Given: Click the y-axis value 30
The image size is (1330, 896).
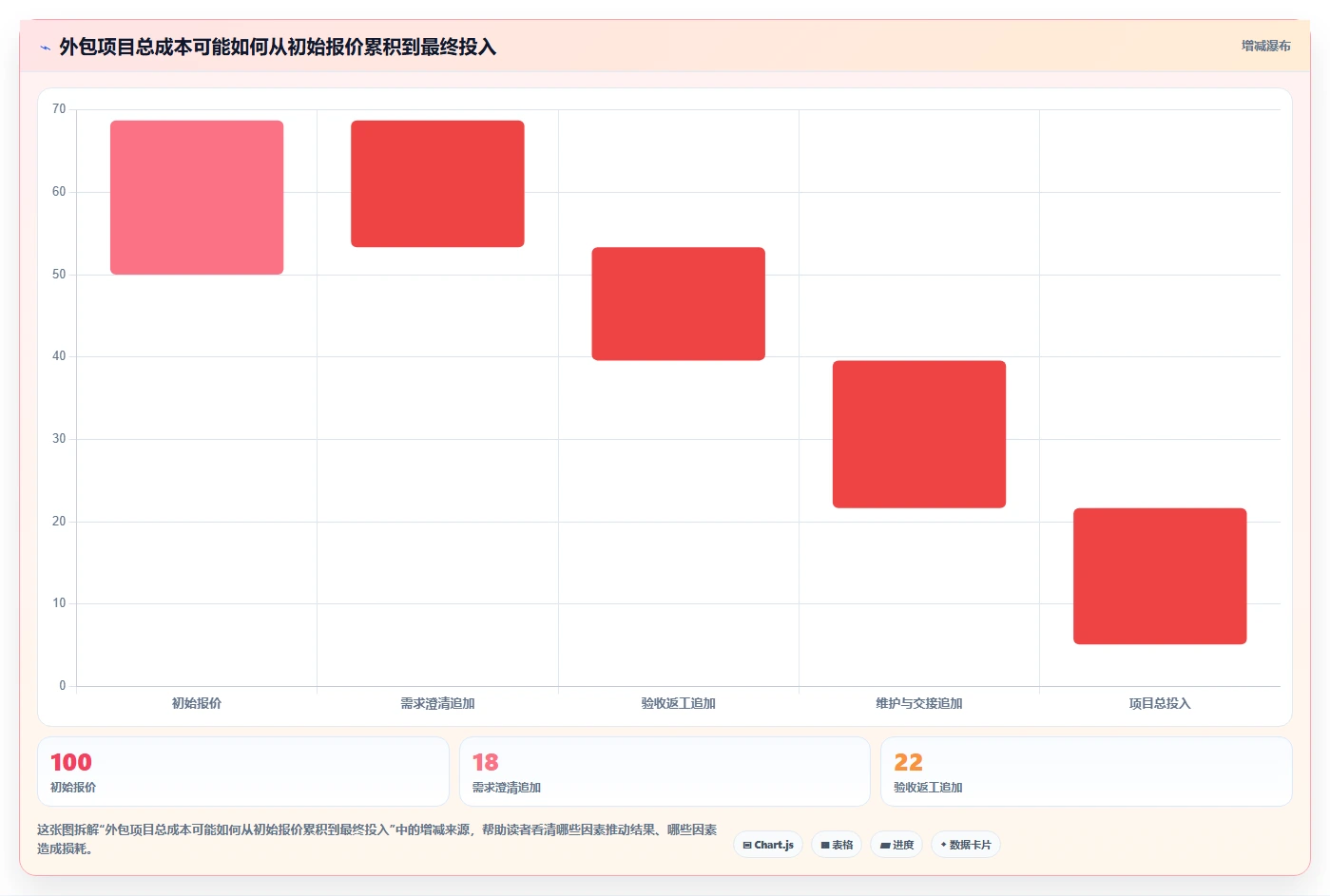Looking at the screenshot, I should point(59,439).
